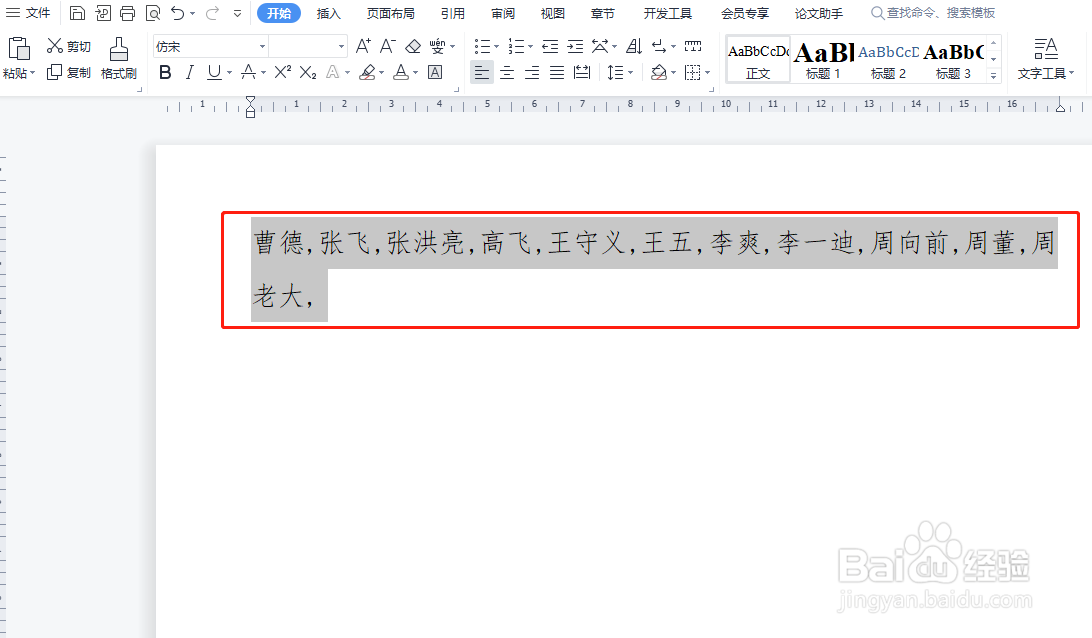Click the text highlight color button
This screenshot has height=638, width=1092.
368,72
